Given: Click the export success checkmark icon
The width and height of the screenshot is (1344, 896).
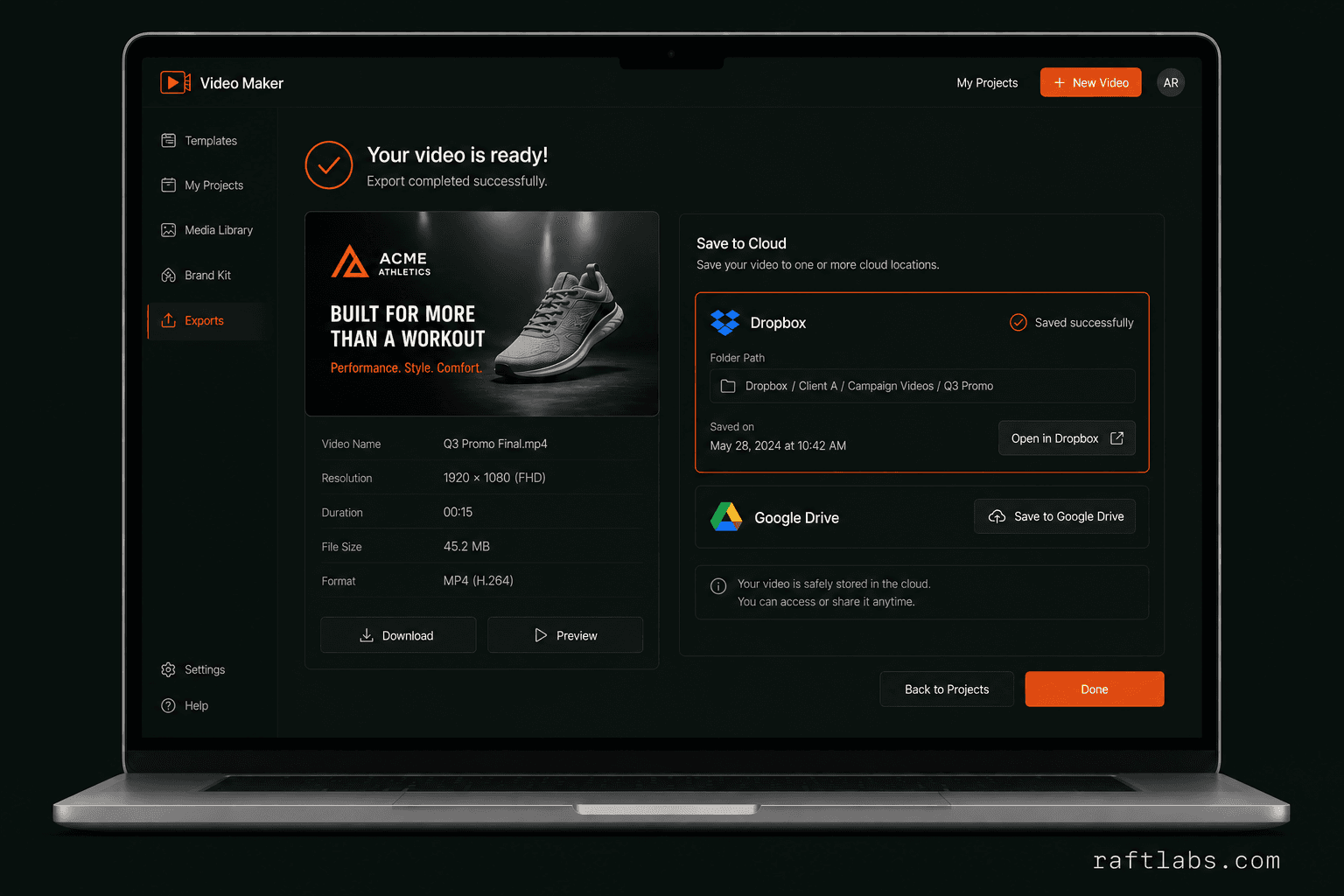Looking at the screenshot, I should [329, 165].
